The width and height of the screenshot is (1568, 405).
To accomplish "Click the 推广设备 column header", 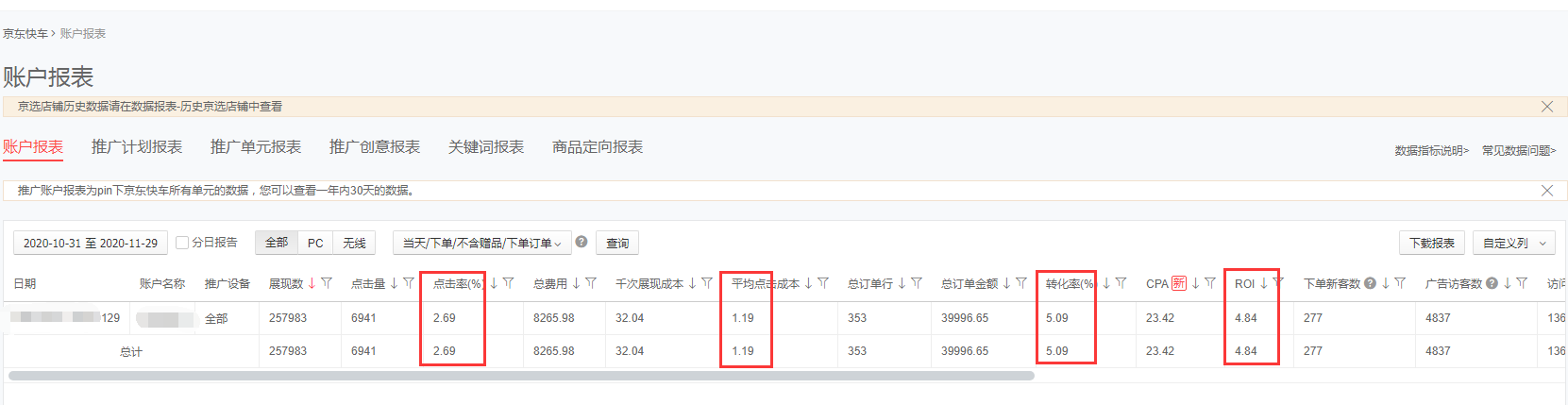I will coord(228,283).
